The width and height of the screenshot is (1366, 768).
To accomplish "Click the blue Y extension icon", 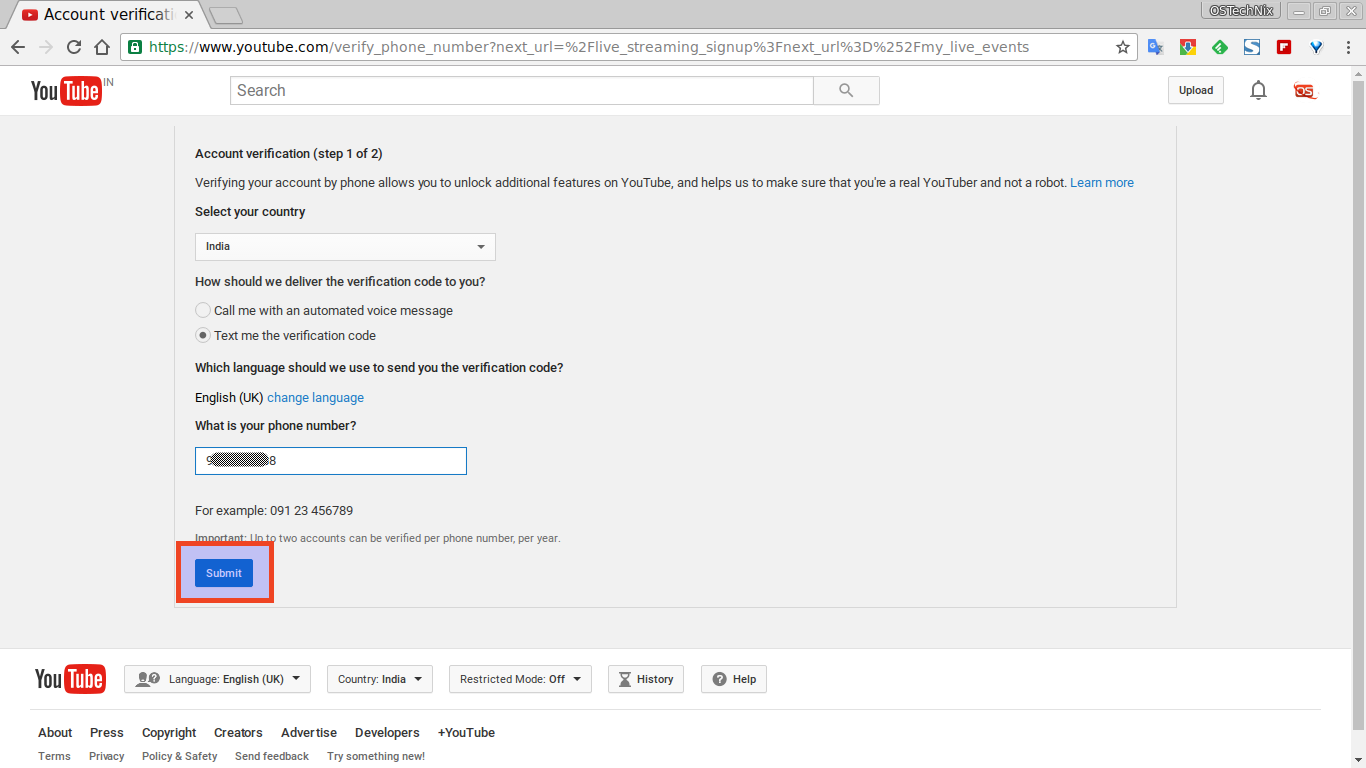I will point(1316,47).
